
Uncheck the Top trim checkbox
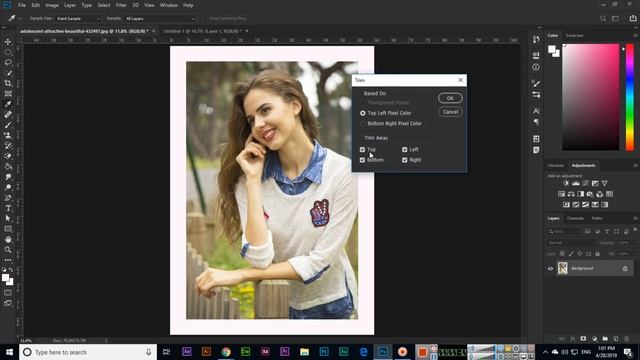(x=362, y=150)
